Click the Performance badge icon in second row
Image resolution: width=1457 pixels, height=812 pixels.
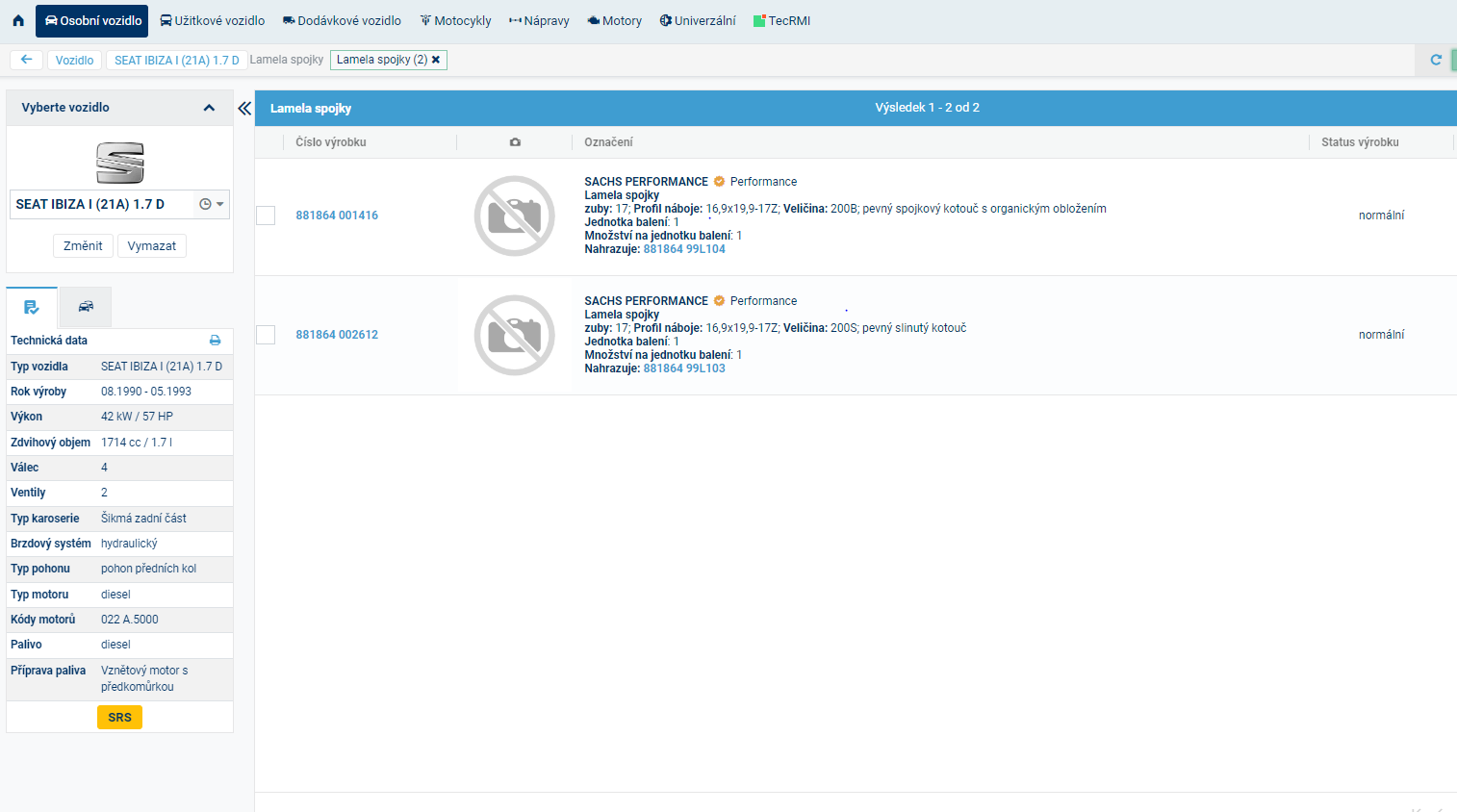pyautogui.click(x=719, y=300)
